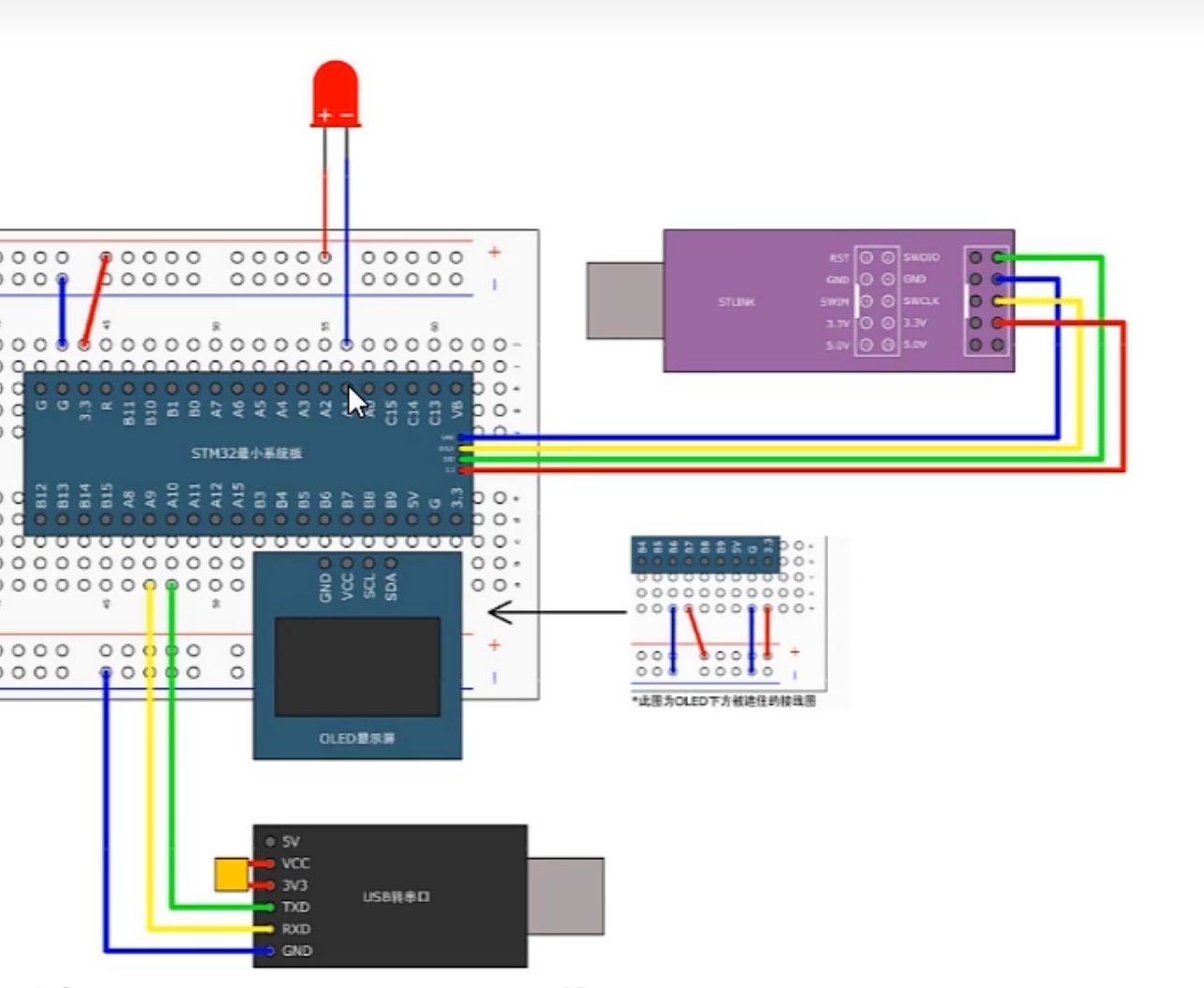This screenshot has width=1204, height=988.
Task: Click the red LED bulb
Action: point(336,92)
